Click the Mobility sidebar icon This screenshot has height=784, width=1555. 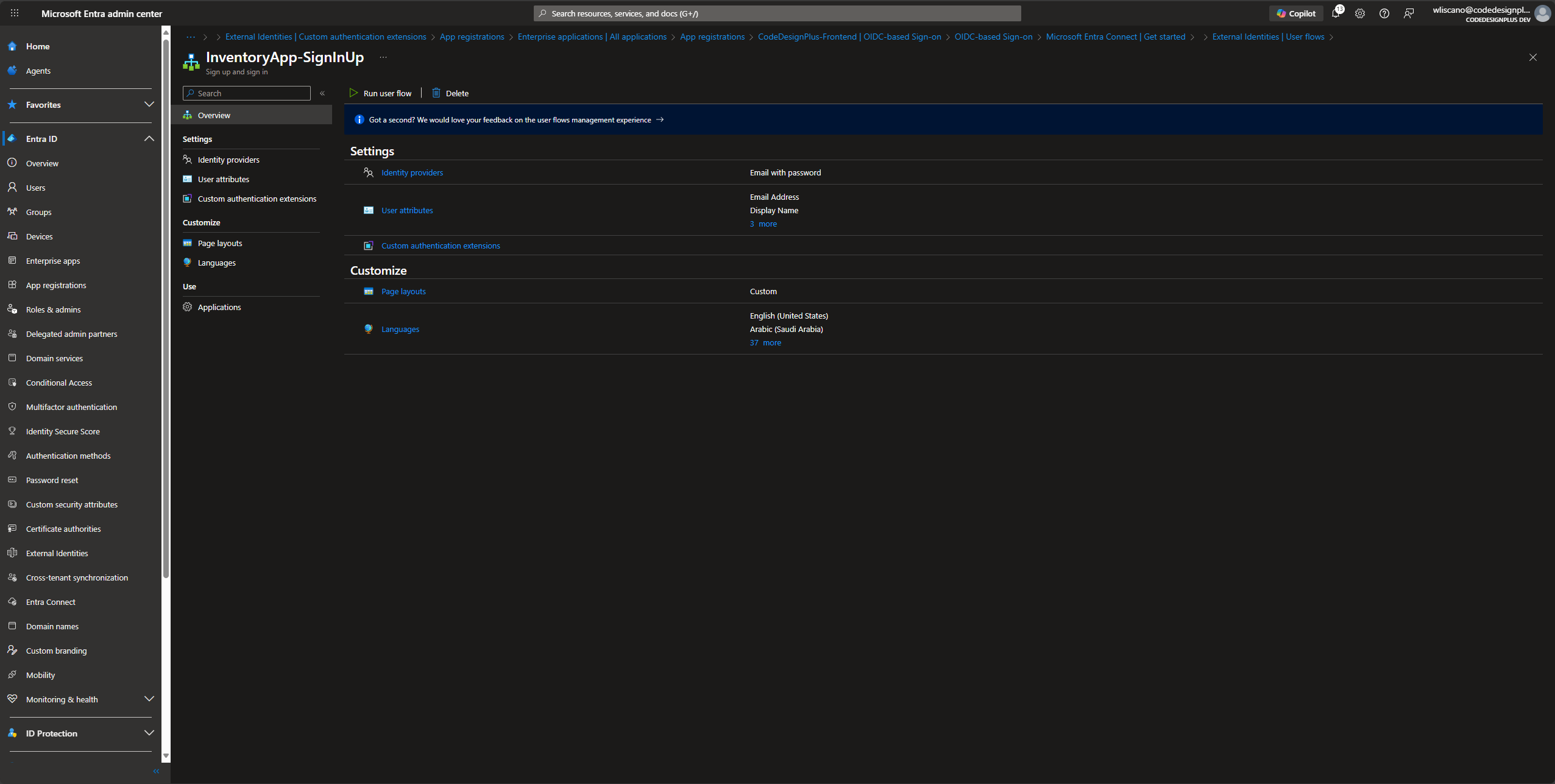12,674
